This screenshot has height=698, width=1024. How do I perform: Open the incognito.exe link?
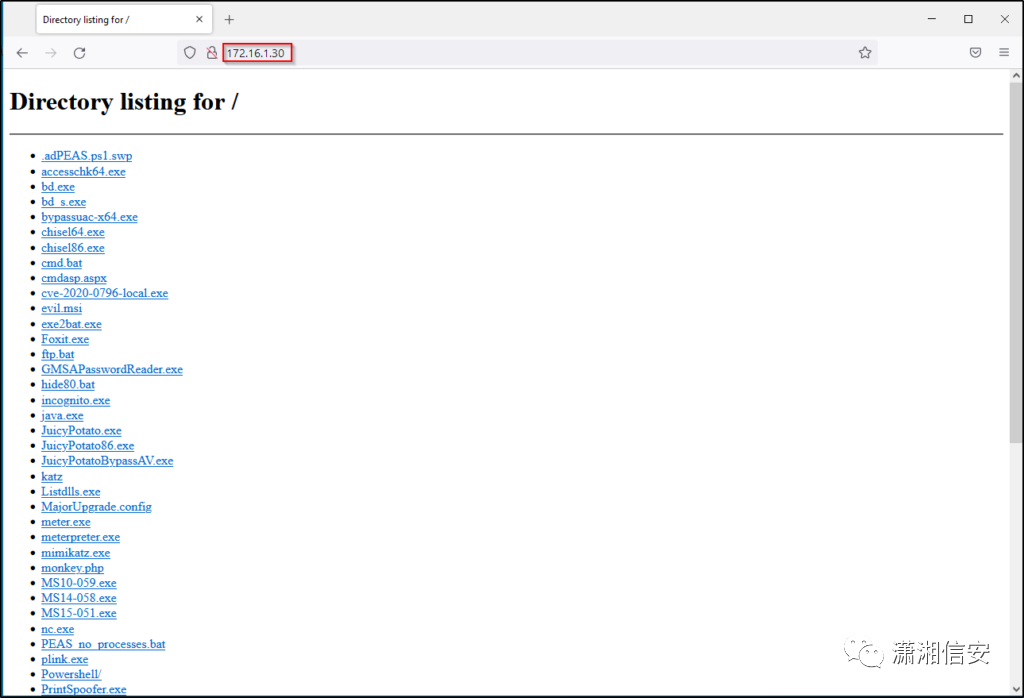pos(75,400)
